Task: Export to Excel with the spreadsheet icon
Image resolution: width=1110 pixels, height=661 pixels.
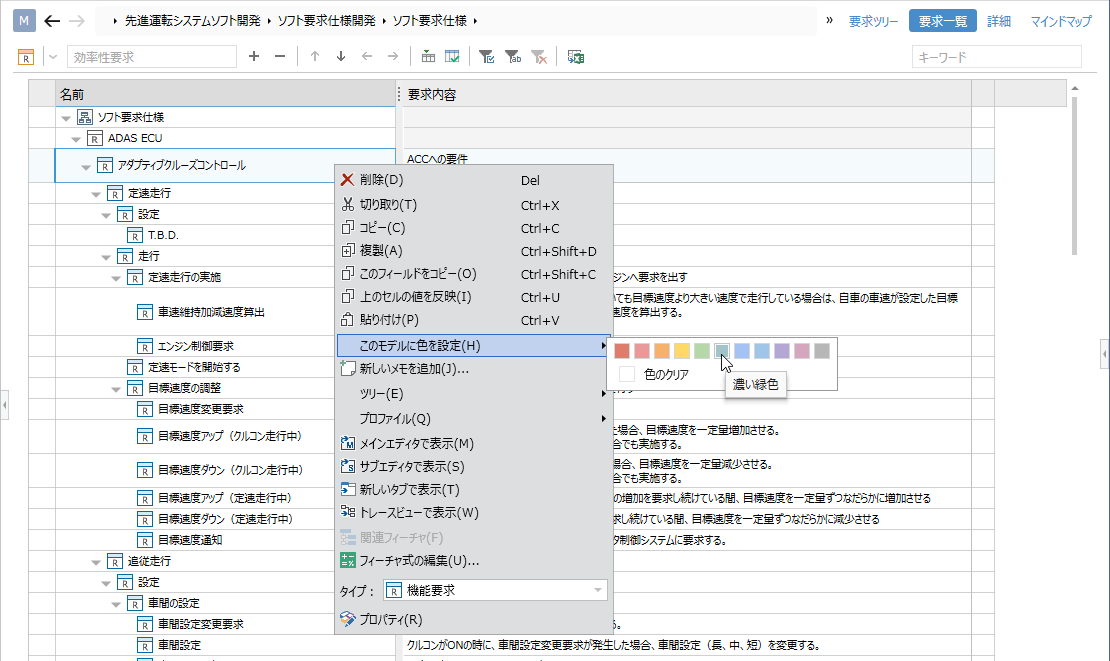Action: tap(576, 57)
